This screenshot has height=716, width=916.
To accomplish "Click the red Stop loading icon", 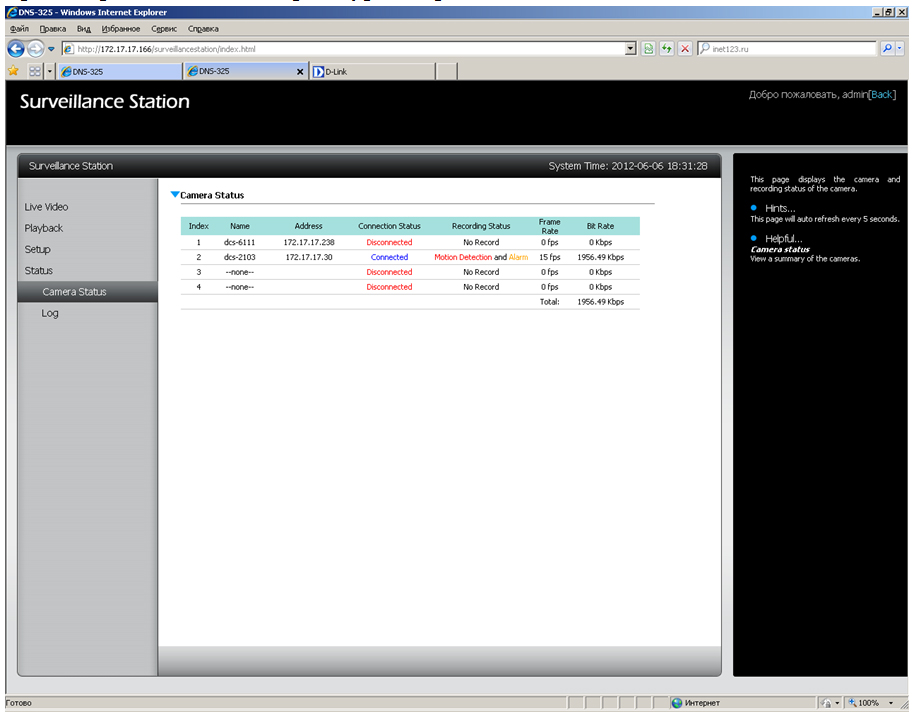I will coord(684,48).
